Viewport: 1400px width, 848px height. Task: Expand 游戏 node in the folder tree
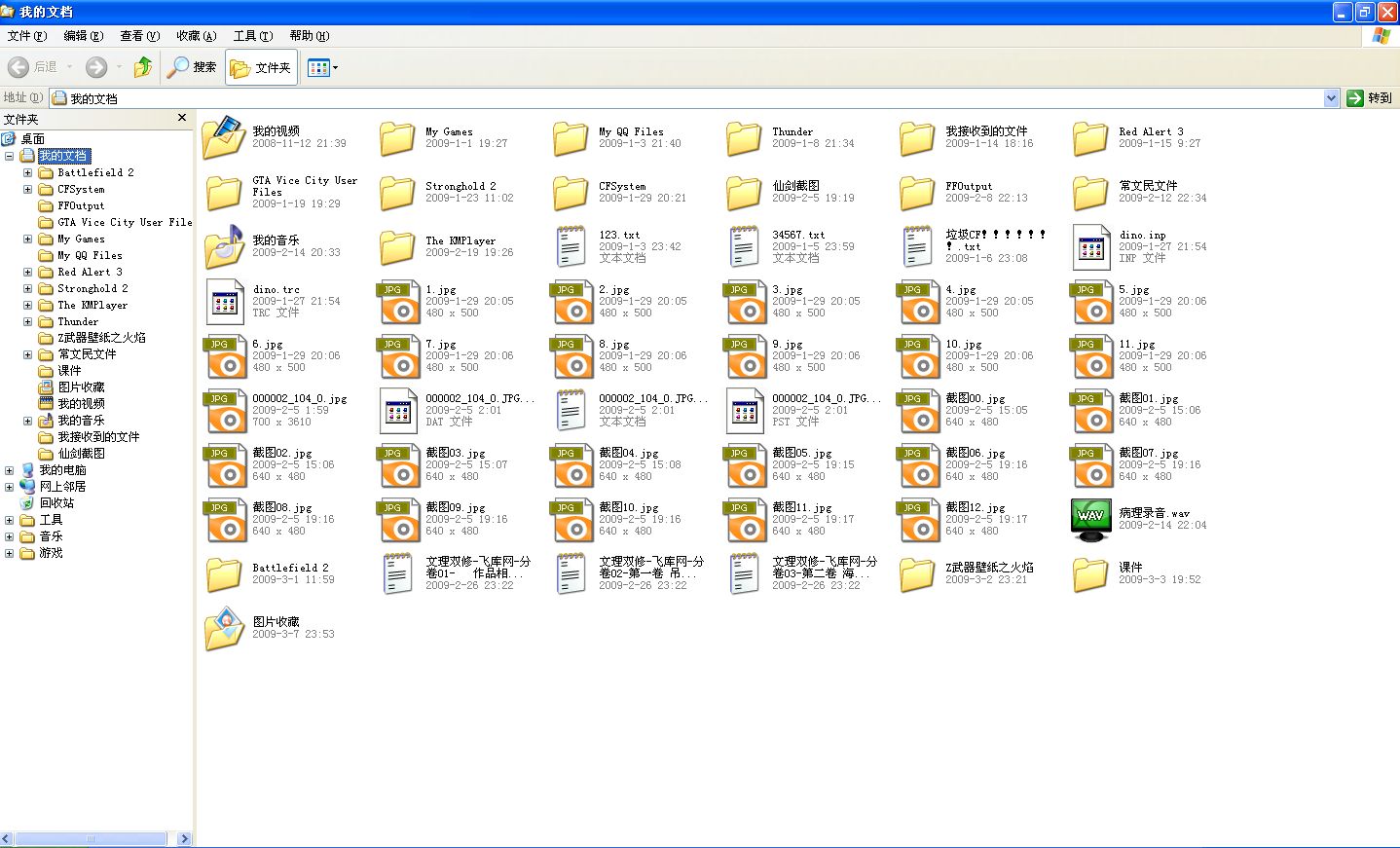pos(10,553)
